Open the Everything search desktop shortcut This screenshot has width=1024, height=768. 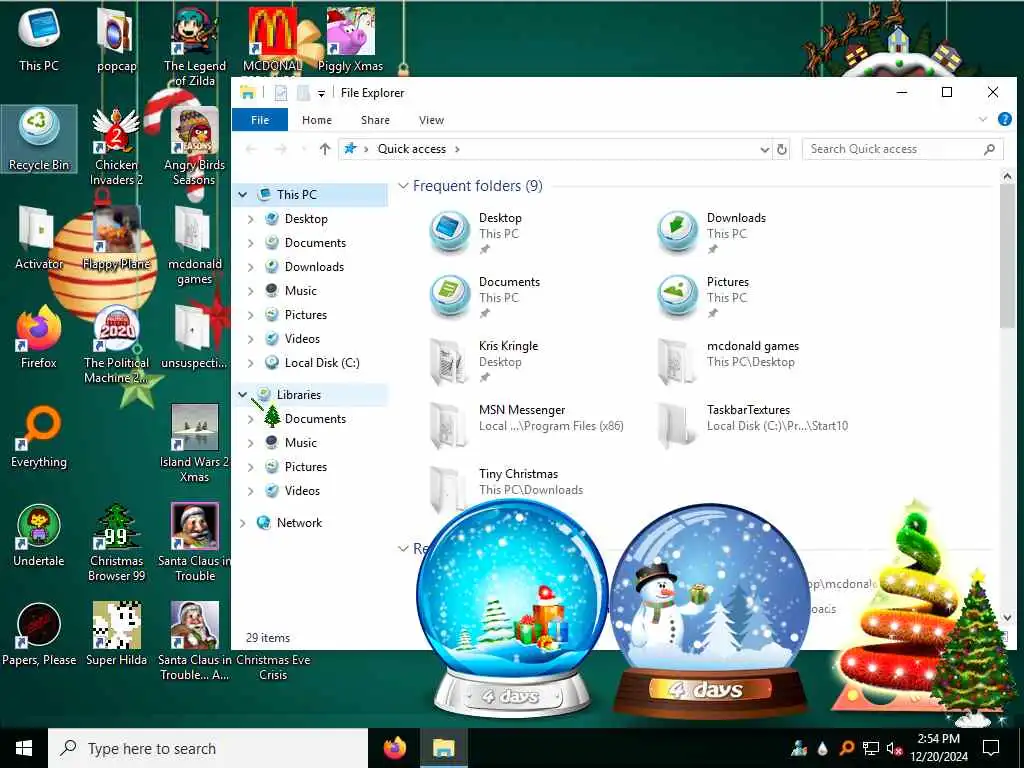coord(39,436)
